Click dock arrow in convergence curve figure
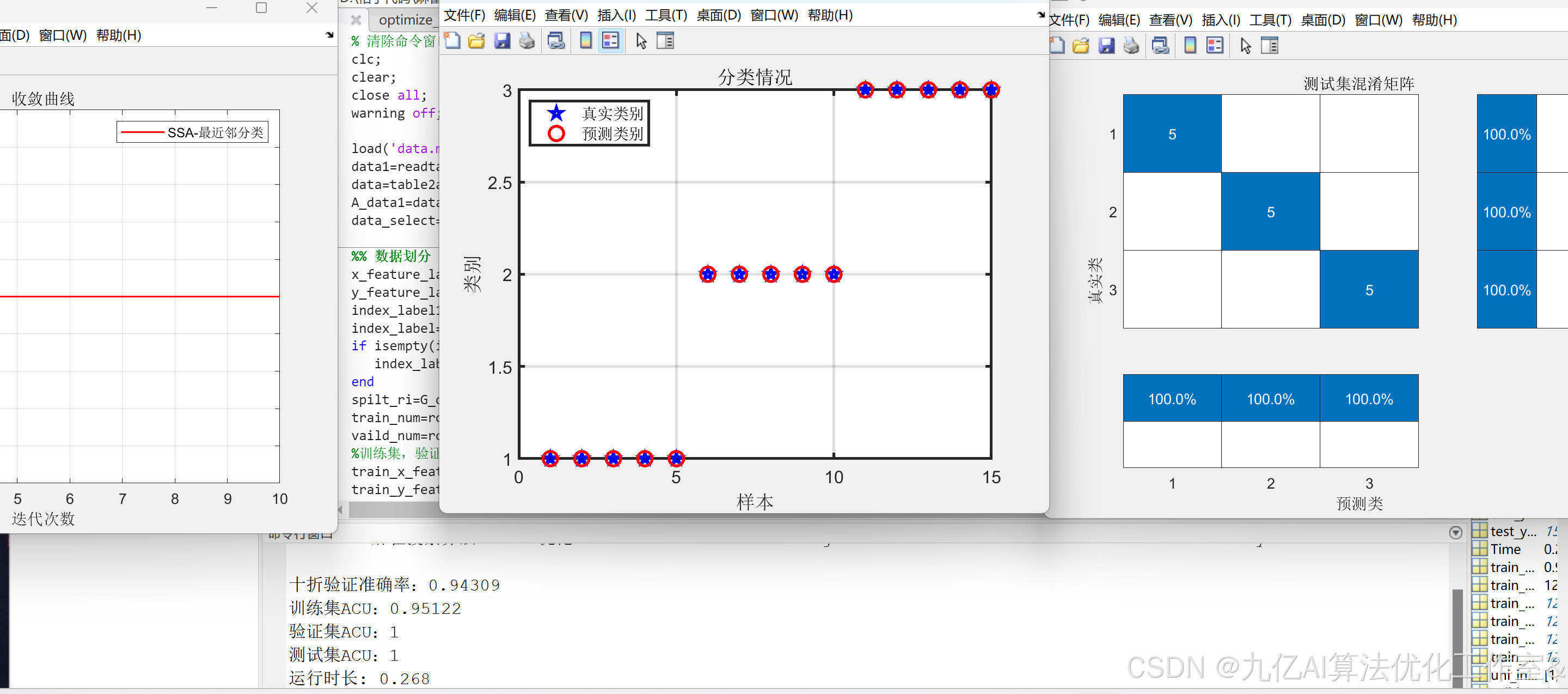 pos(329,35)
